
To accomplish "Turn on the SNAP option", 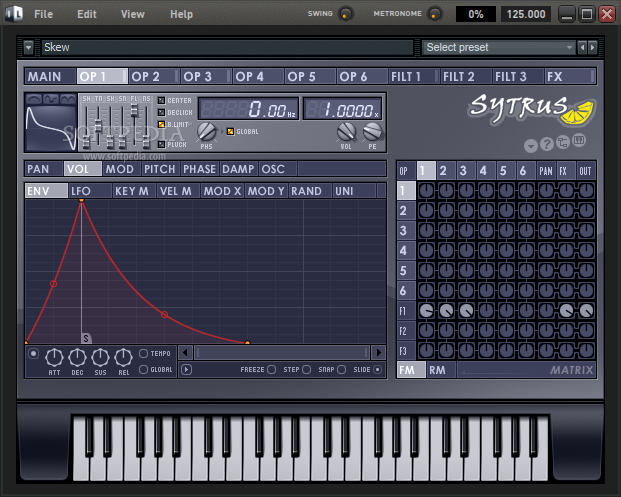I will click(x=341, y=369).
